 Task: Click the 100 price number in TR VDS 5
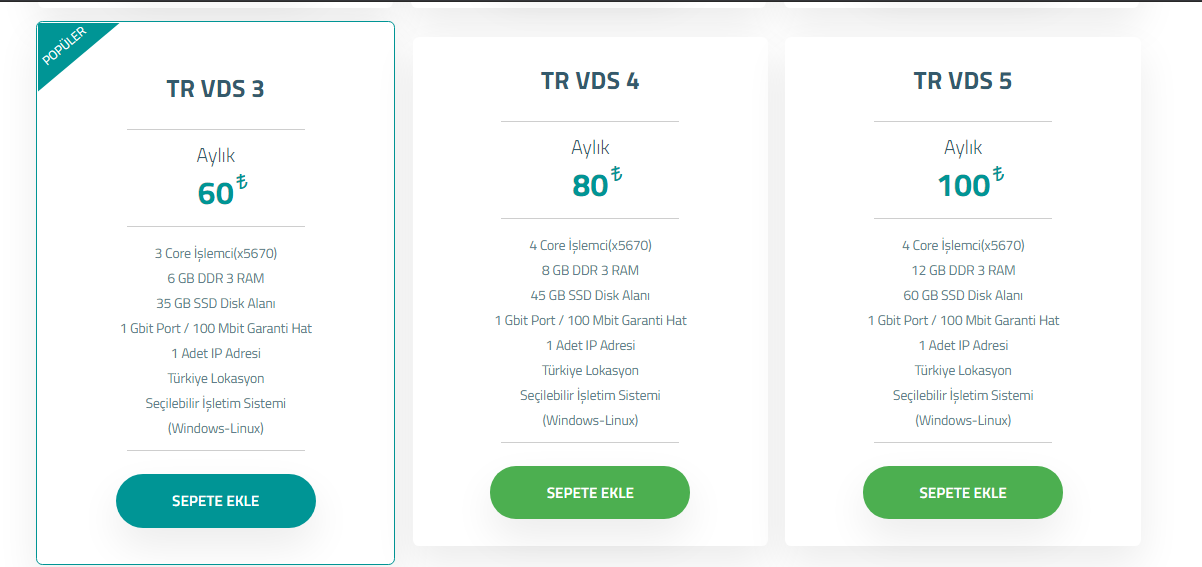tap(963, 186)
